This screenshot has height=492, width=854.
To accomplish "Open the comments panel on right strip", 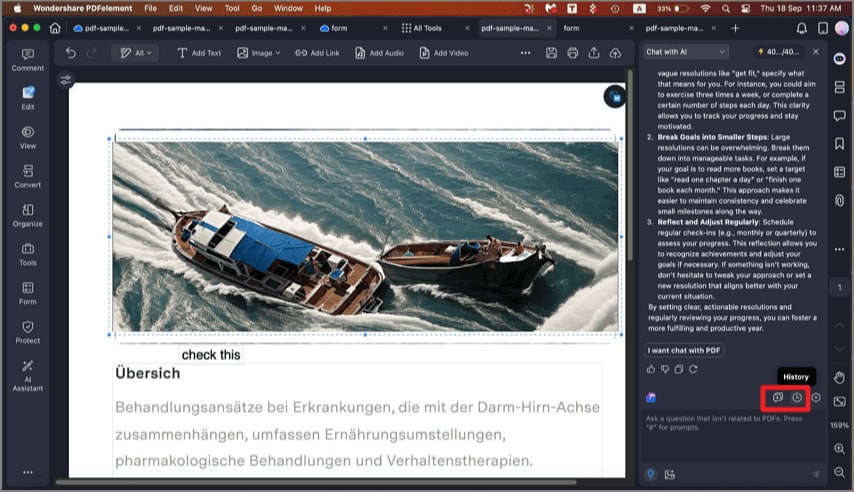I will click(839, 115).
